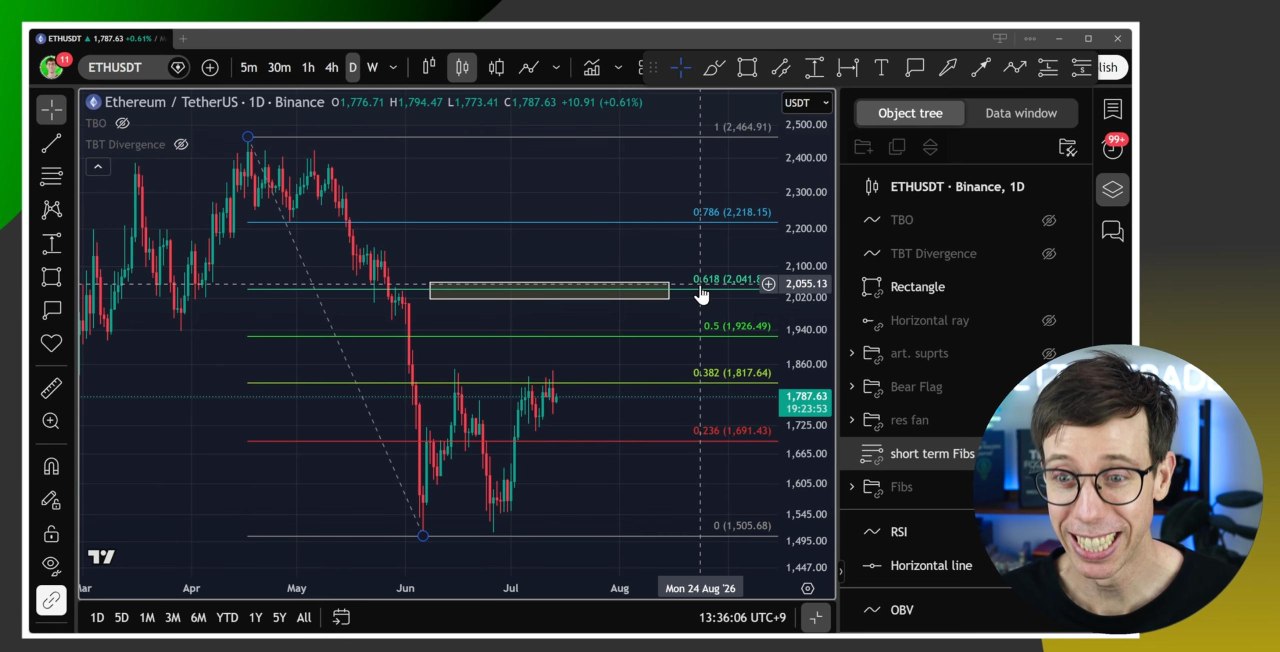The width and height of the screenshot is (1280, 652).
Task: Select the W weekly timeframe
Action: click(372, 67)
